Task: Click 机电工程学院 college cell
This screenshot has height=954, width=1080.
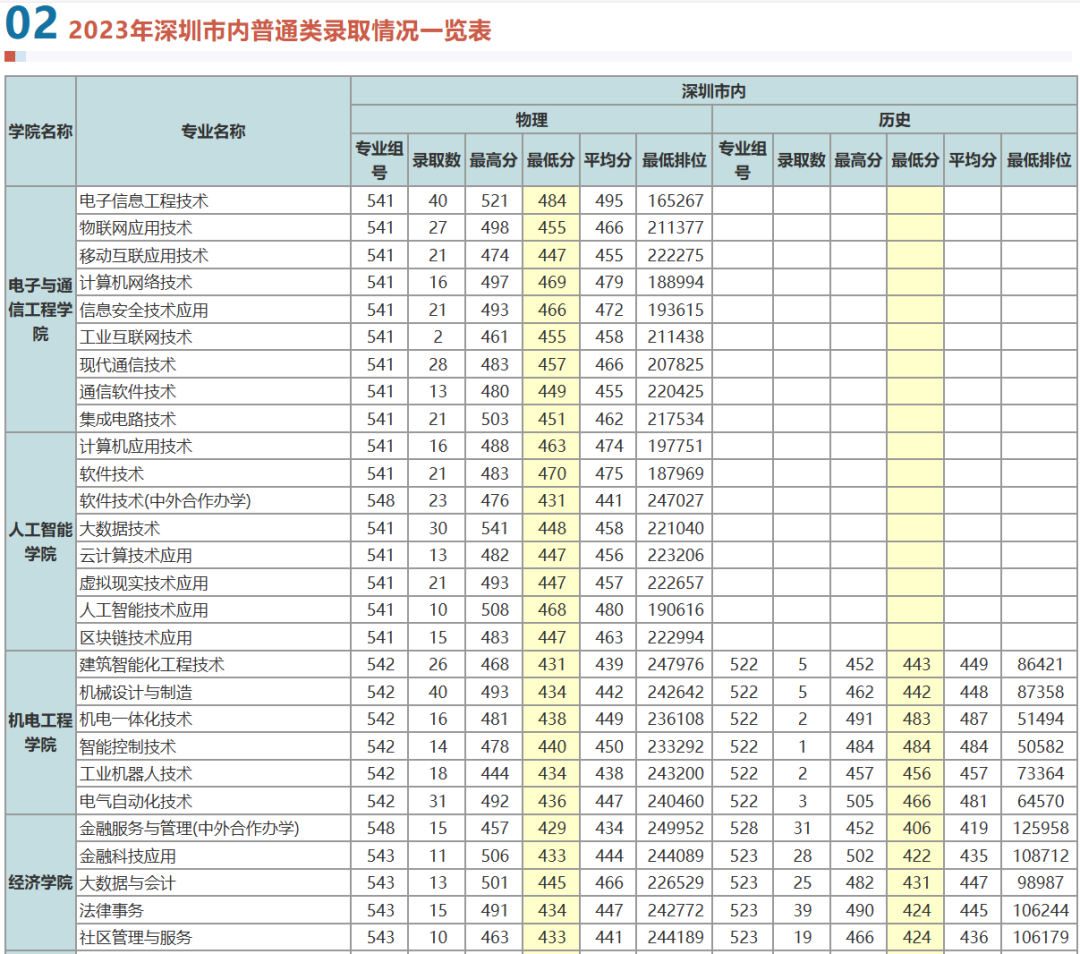Action: point(41,732)
